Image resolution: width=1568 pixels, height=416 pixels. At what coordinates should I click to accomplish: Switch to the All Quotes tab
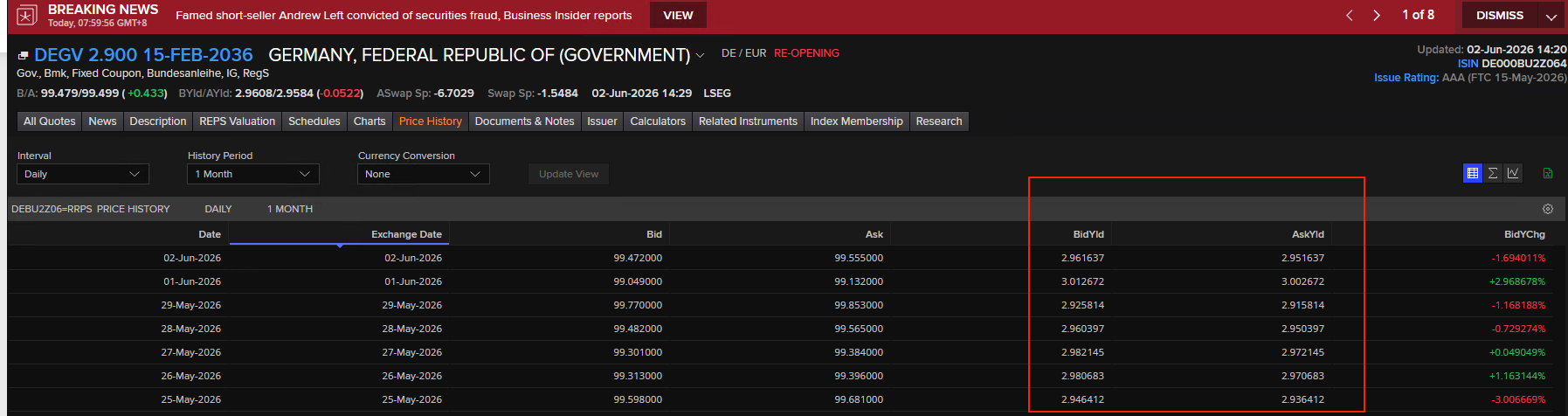(49, 121)
